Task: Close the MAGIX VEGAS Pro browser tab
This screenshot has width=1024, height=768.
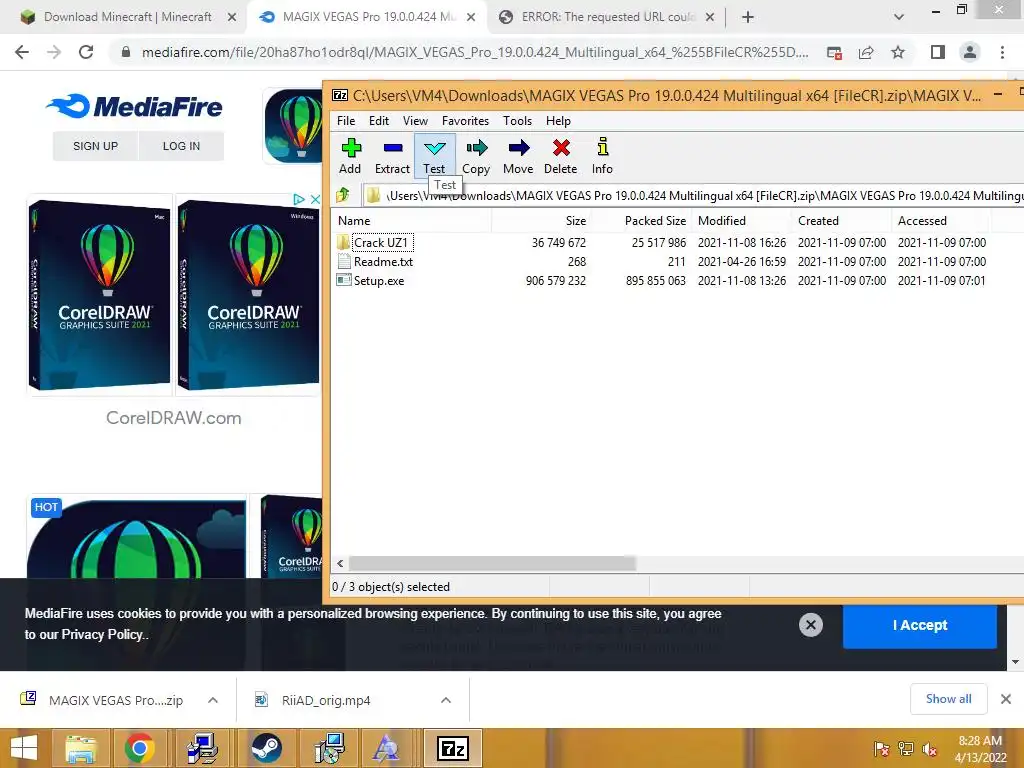Action: click(x=471, y=18)
